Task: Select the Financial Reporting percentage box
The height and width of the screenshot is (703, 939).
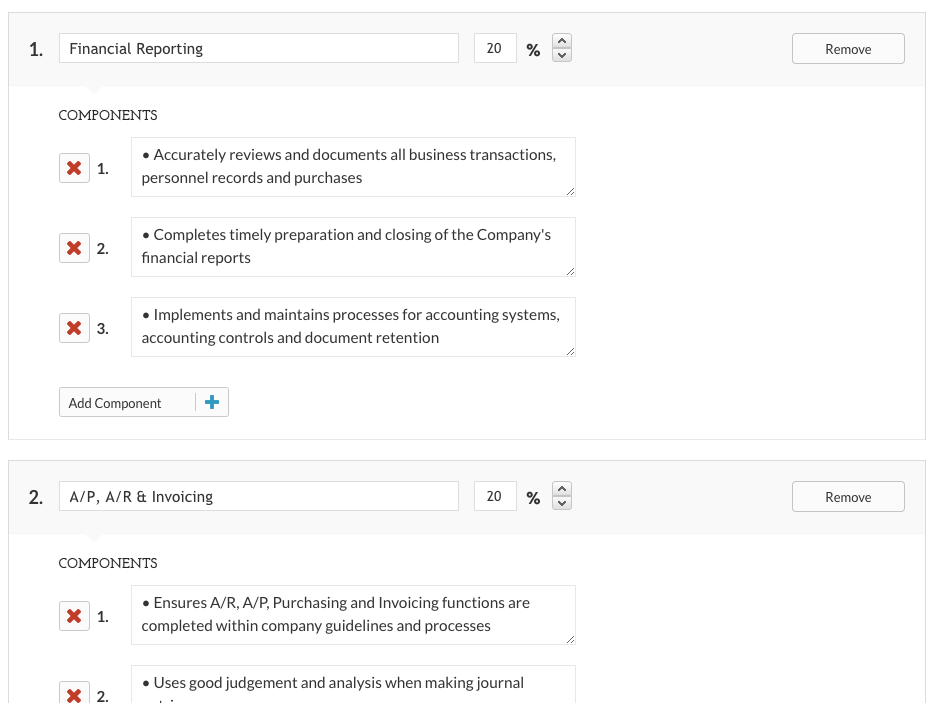Action: pyautogui.click(x=494, y=47)
